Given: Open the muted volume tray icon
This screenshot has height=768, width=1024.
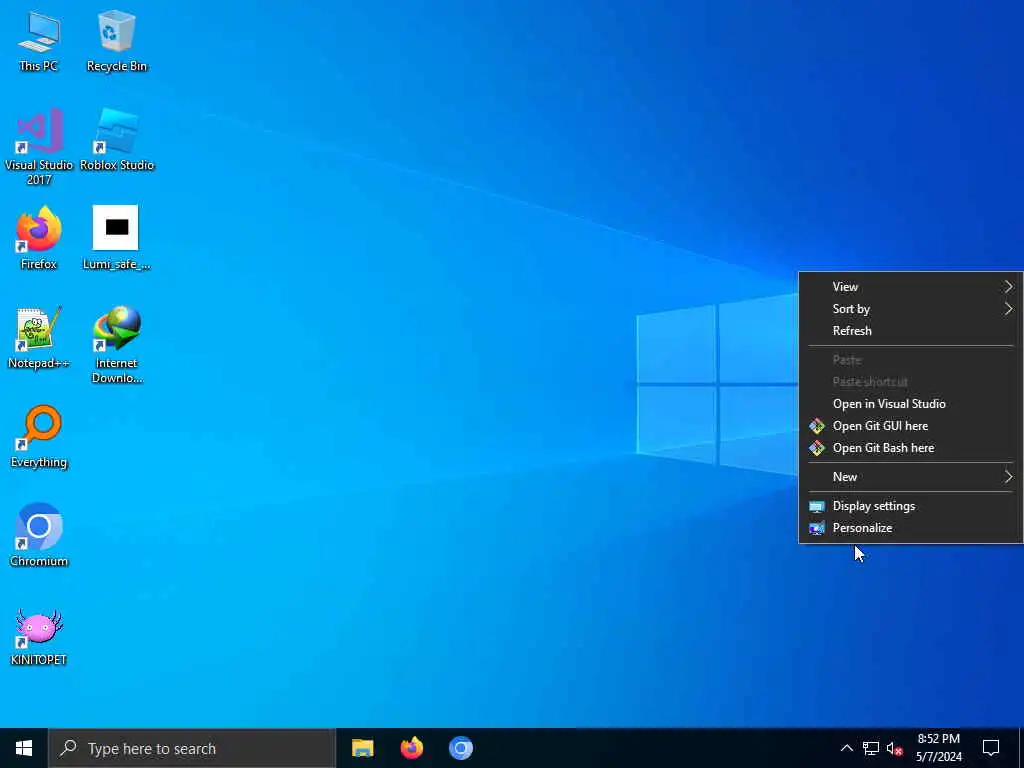Looking at the screenshot, I should pos(895,748).
